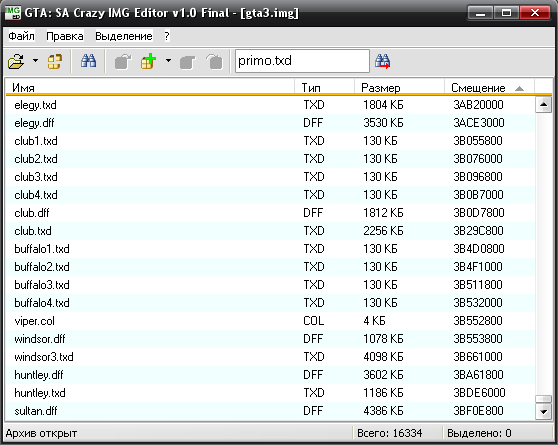This screenshot has width=558, height=445.
Task: Select the viper.col file
Action: coord(270,321)
